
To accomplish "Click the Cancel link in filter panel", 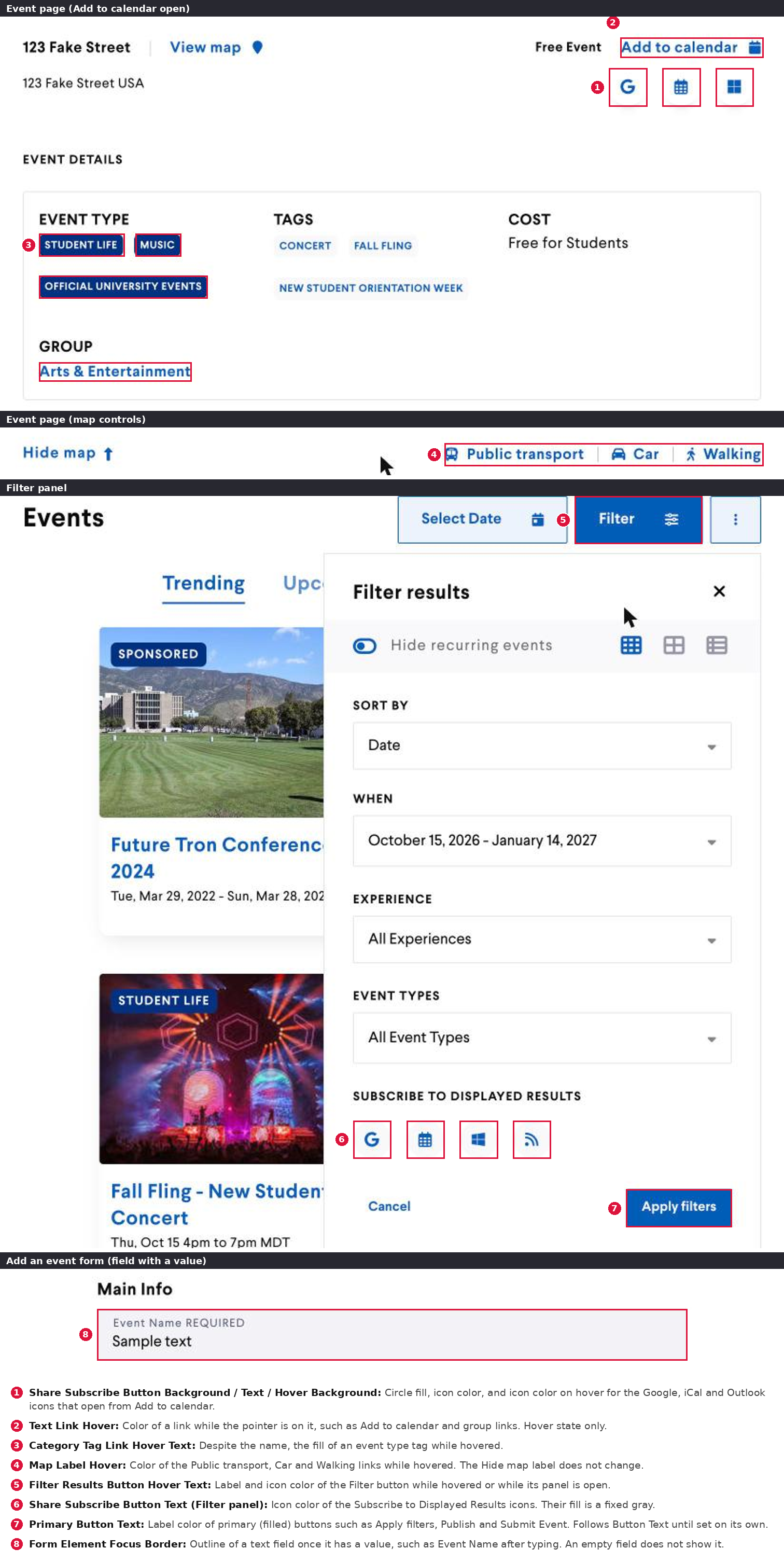I will pyautogui.click(x=389, y=1207).
